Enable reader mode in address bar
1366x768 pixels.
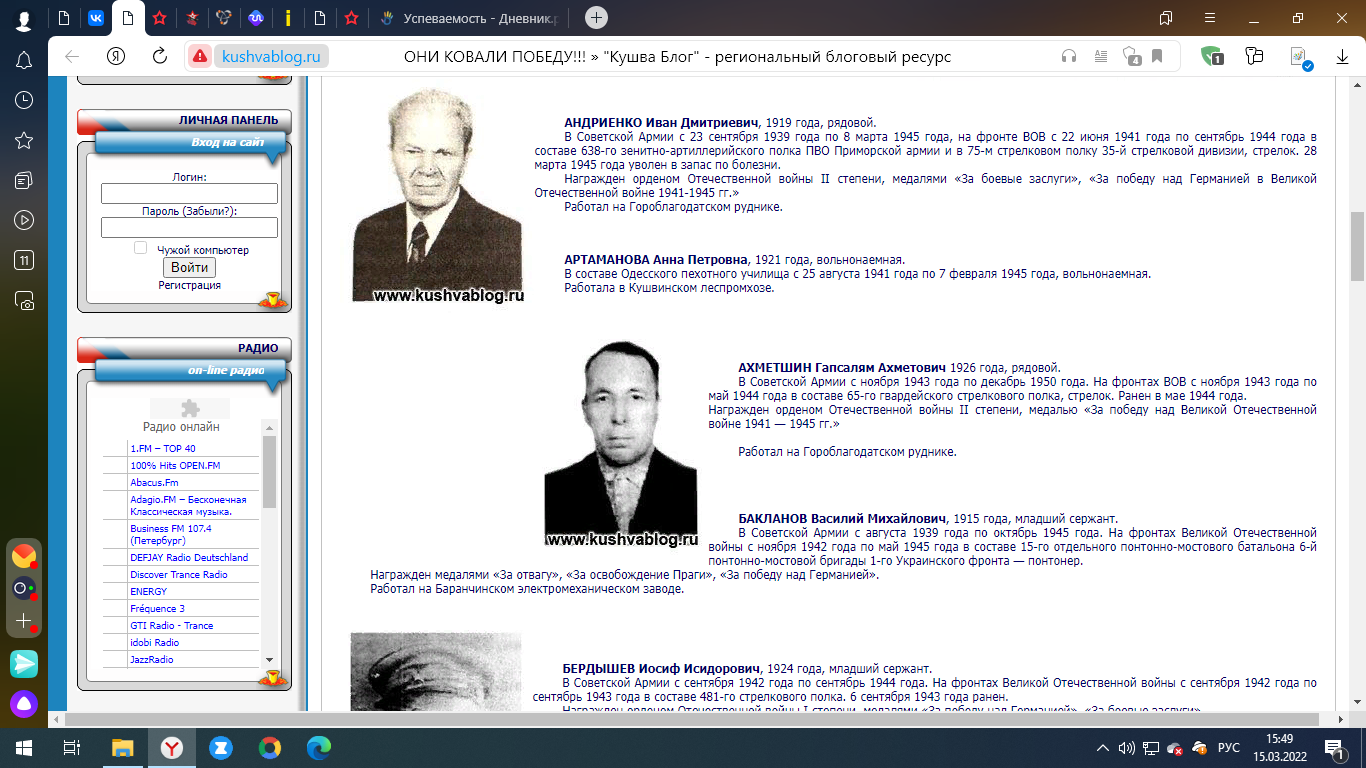[x=1101, y=57]
